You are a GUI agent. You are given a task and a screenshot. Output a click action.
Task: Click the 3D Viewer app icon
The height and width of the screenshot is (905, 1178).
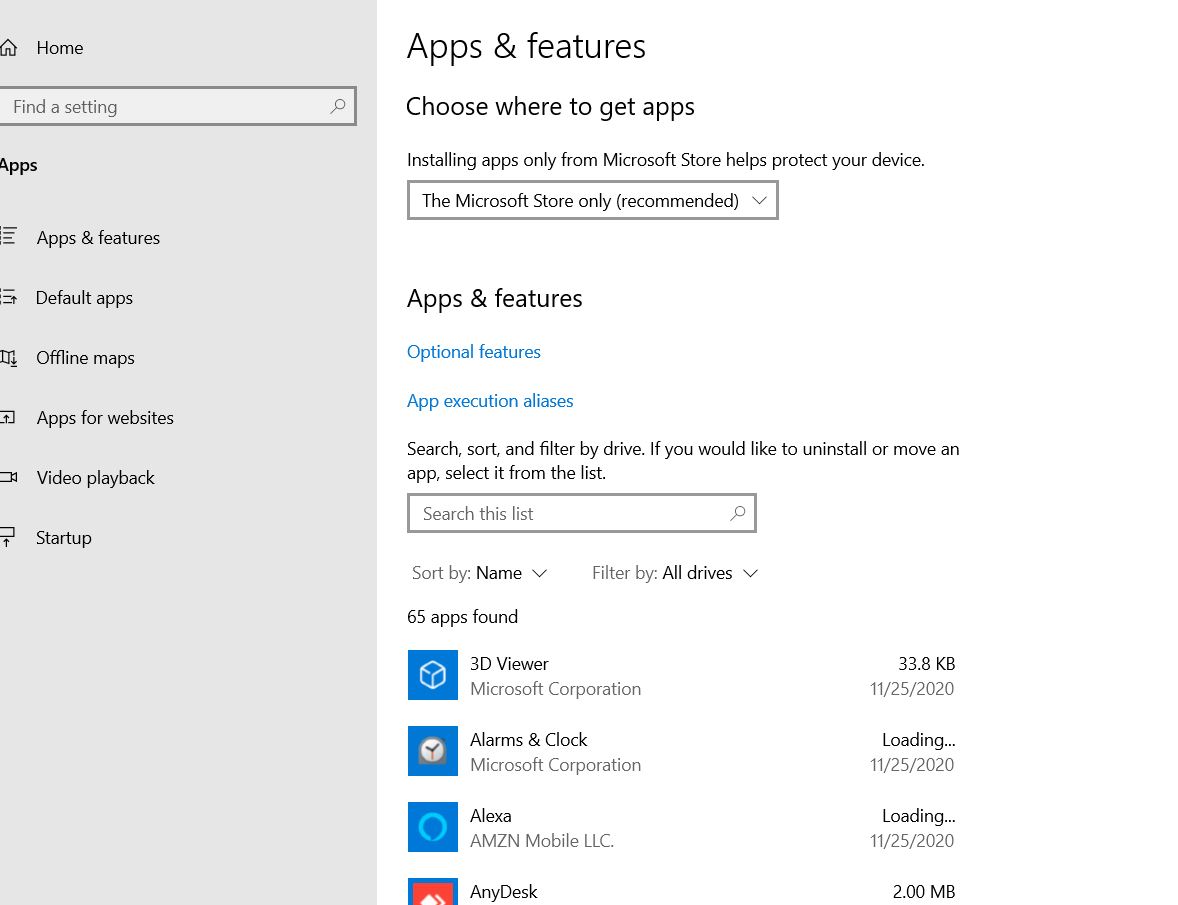point(433,674)
